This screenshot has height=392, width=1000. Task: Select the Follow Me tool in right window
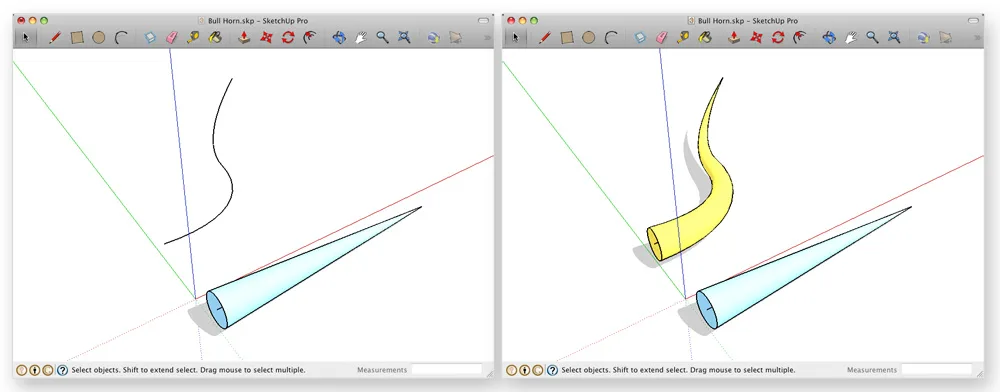[799, 38]
